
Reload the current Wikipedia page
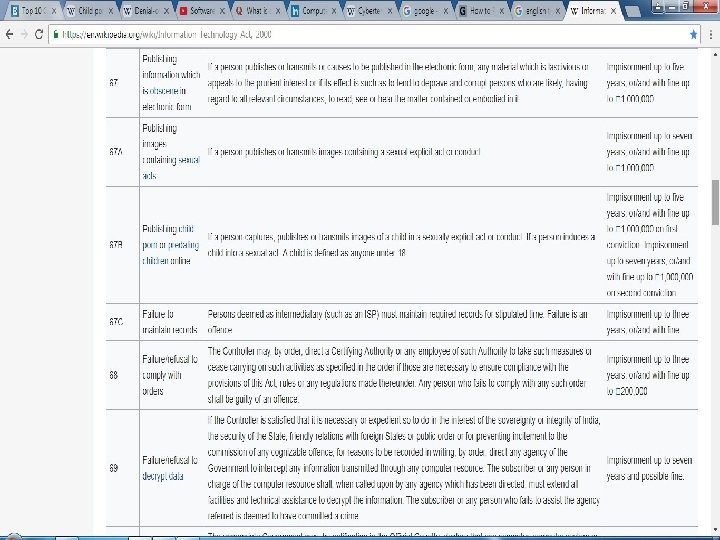39,34
